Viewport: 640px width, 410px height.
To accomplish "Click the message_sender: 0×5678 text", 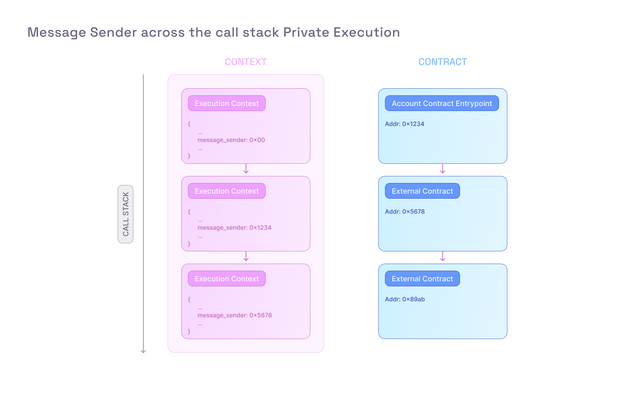I will [x=235, y=315].
